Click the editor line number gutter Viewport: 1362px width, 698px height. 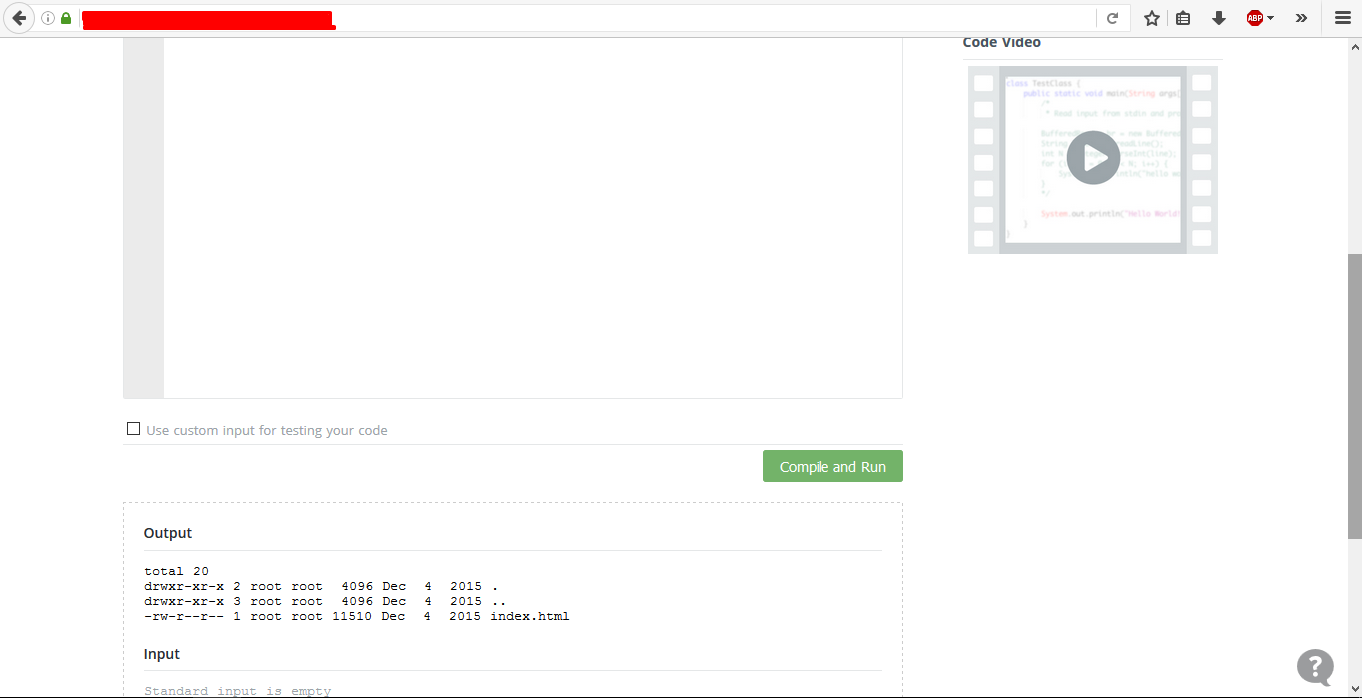144,218
